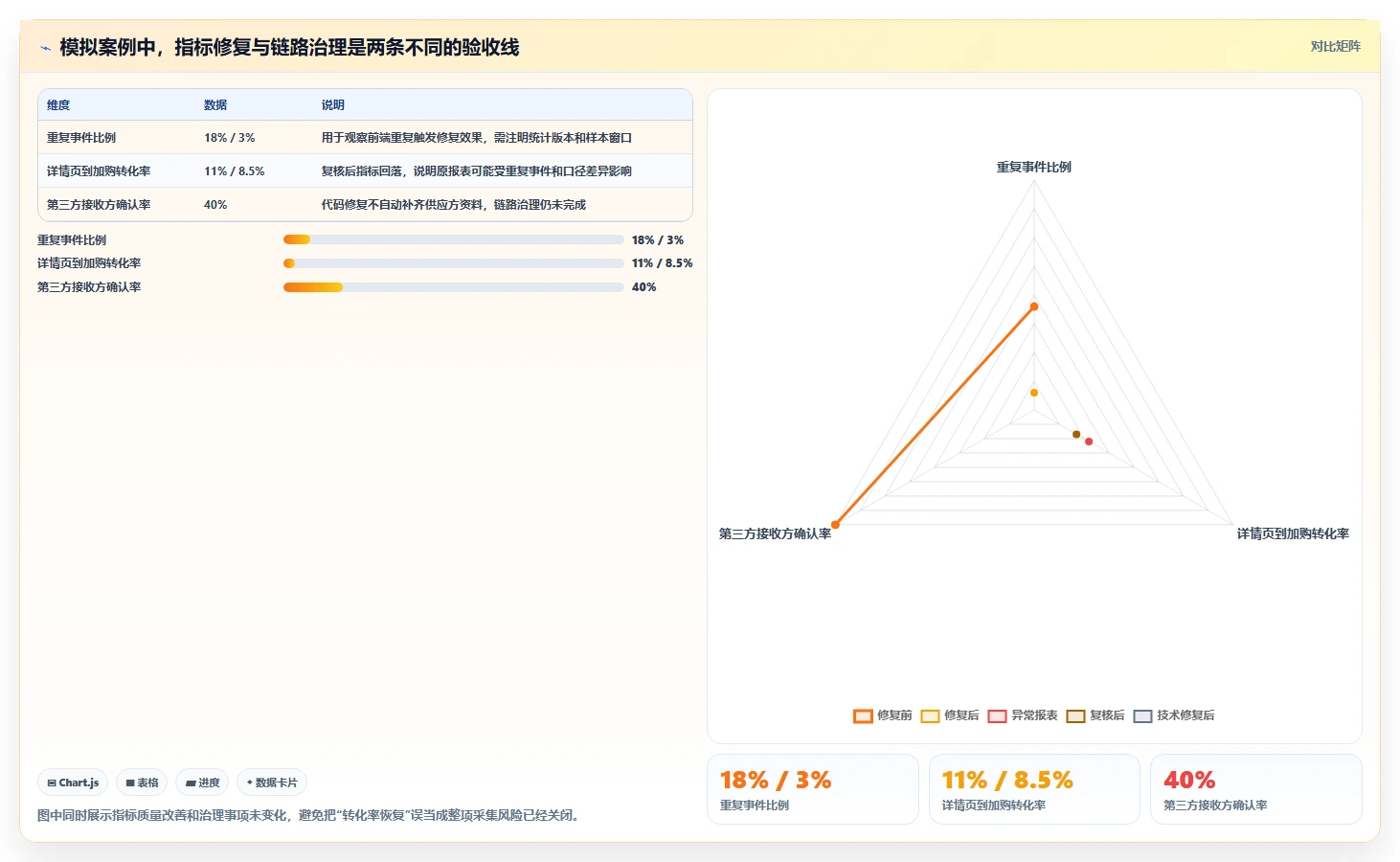
Task: Click the 详情页到加购转化率 progress bar
Action: pyautogui.click(x=453, y=263)
